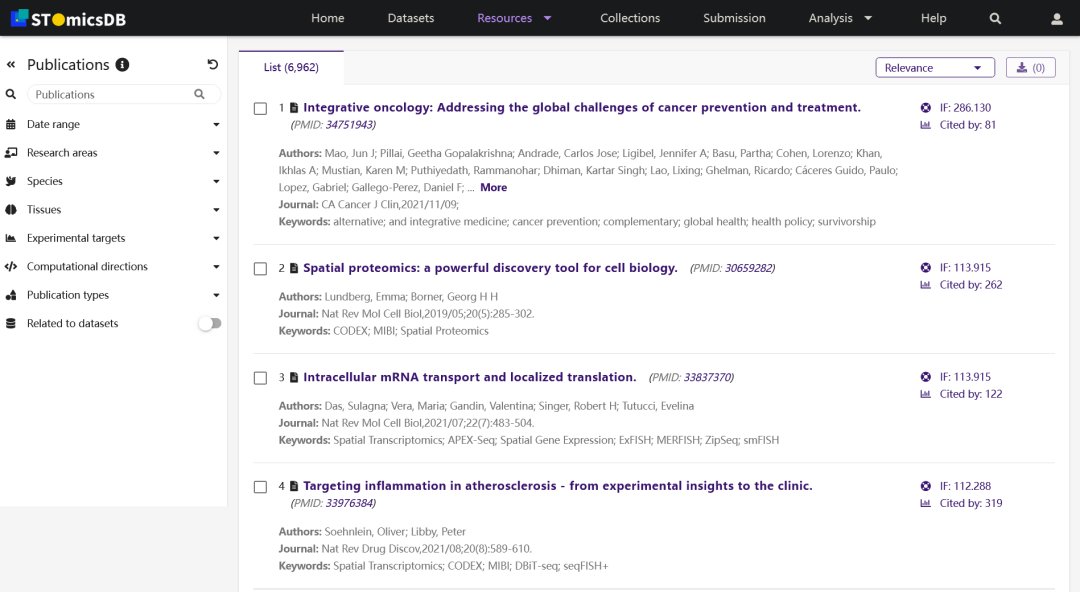
Task: Open PMID 34751943 link
Action: click(x=349, y=125)
